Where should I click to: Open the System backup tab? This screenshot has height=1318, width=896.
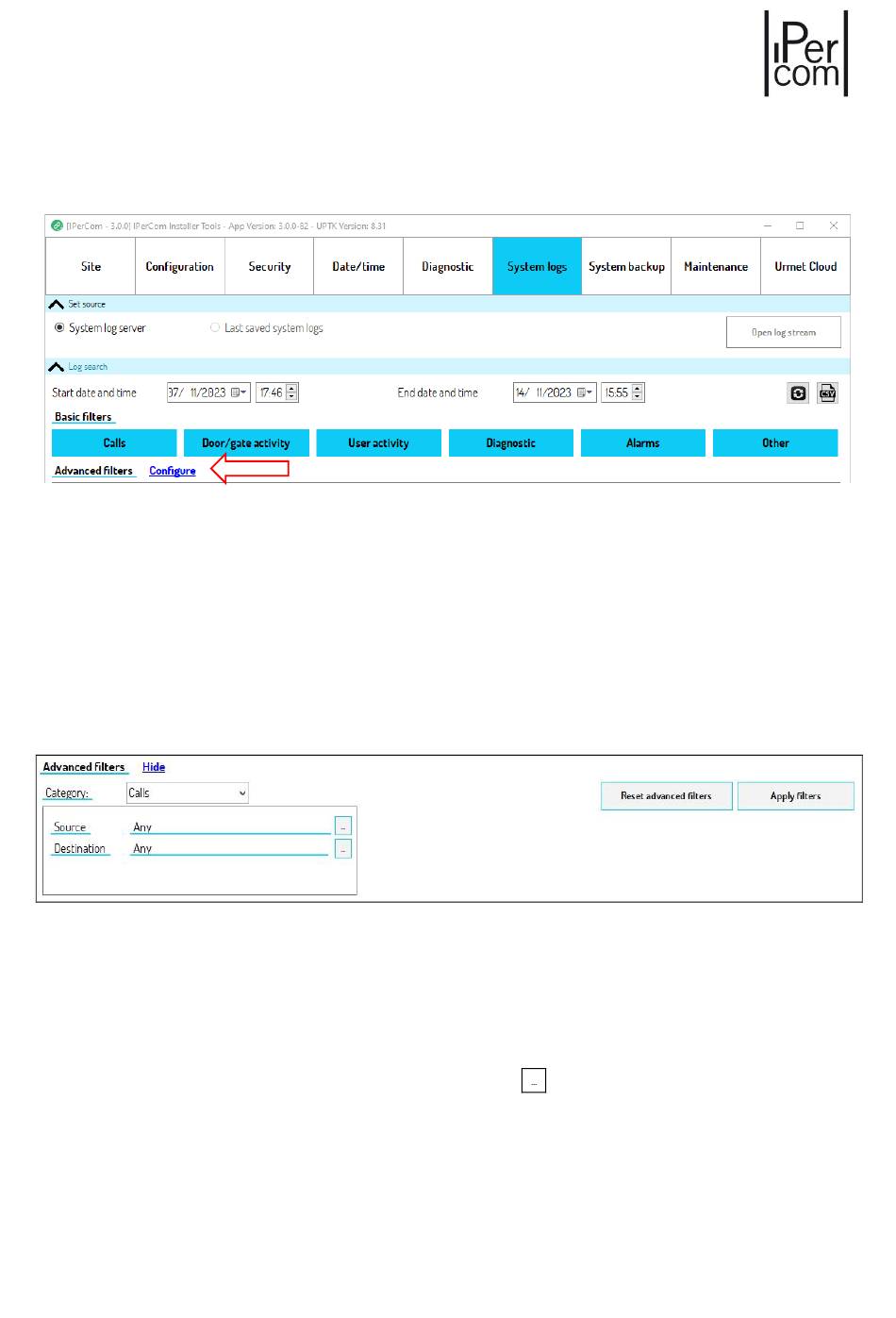[626, 267]
